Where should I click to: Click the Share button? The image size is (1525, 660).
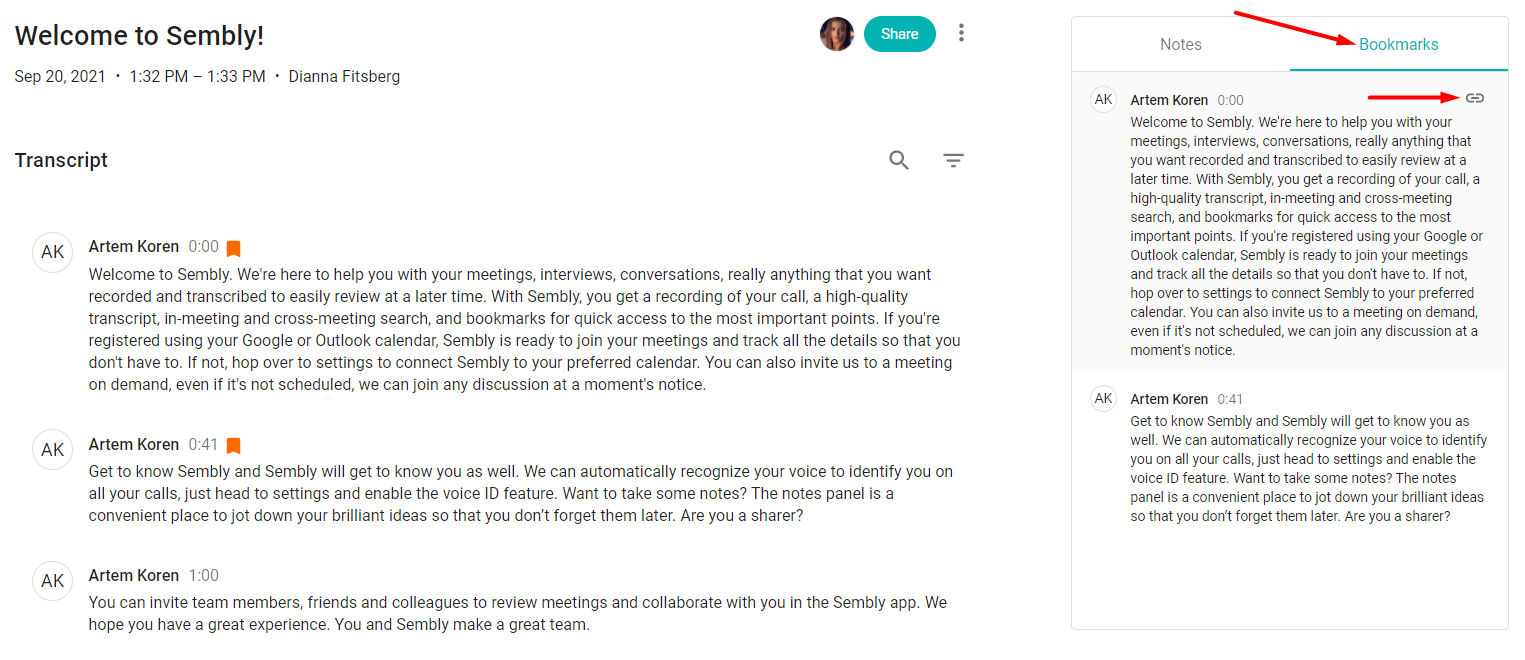click(x=899, y=34)
